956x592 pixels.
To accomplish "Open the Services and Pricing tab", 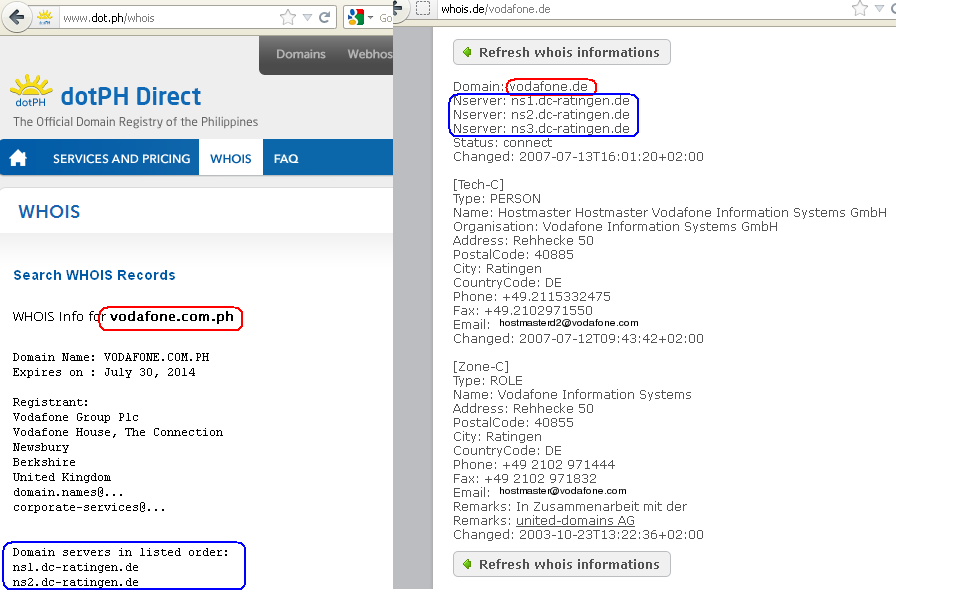I will (121, 159).
